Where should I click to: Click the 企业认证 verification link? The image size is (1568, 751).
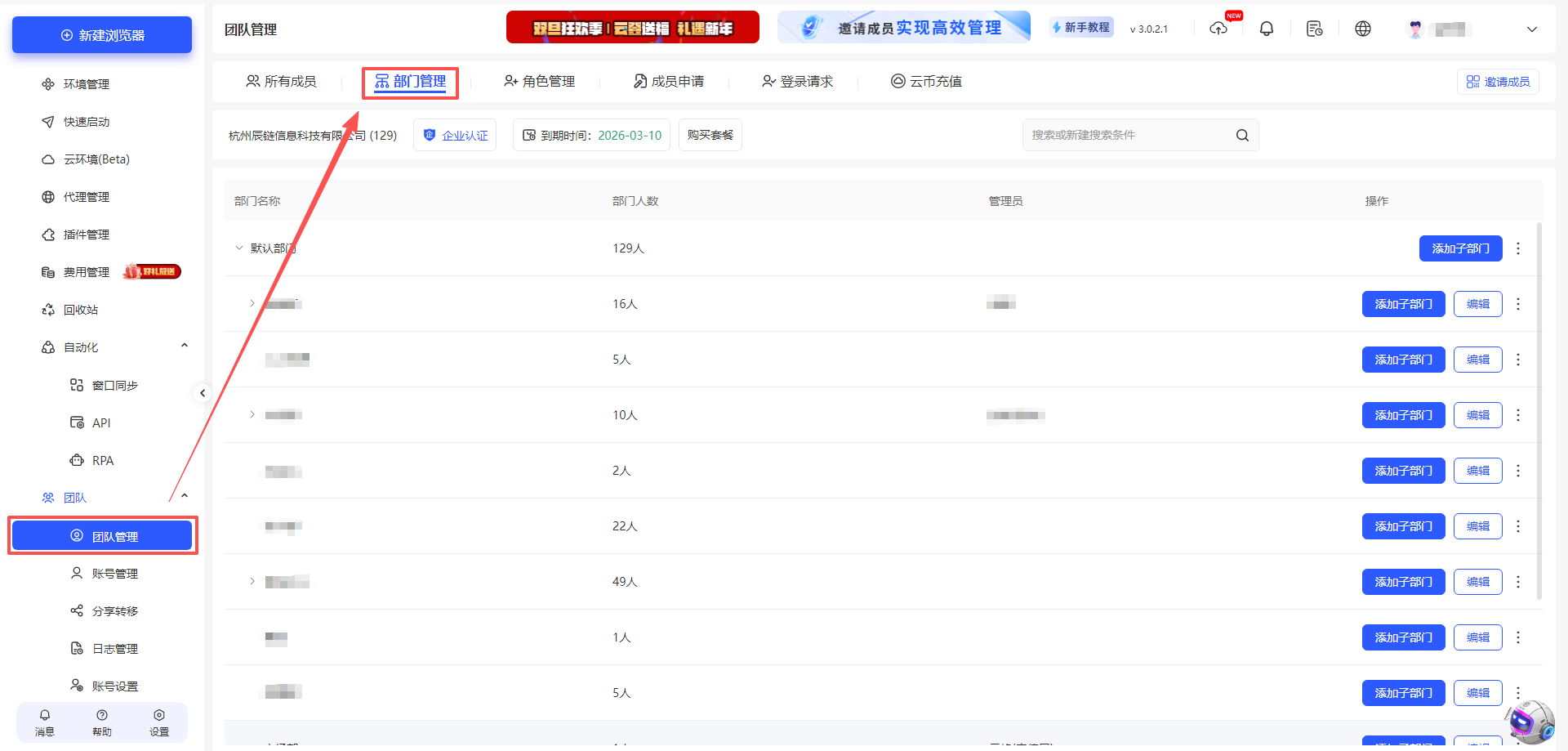click(x=454, y=135)
